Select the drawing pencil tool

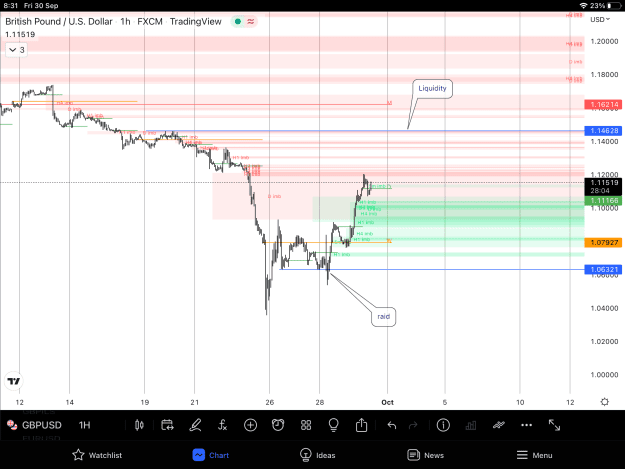coord(195,425)
